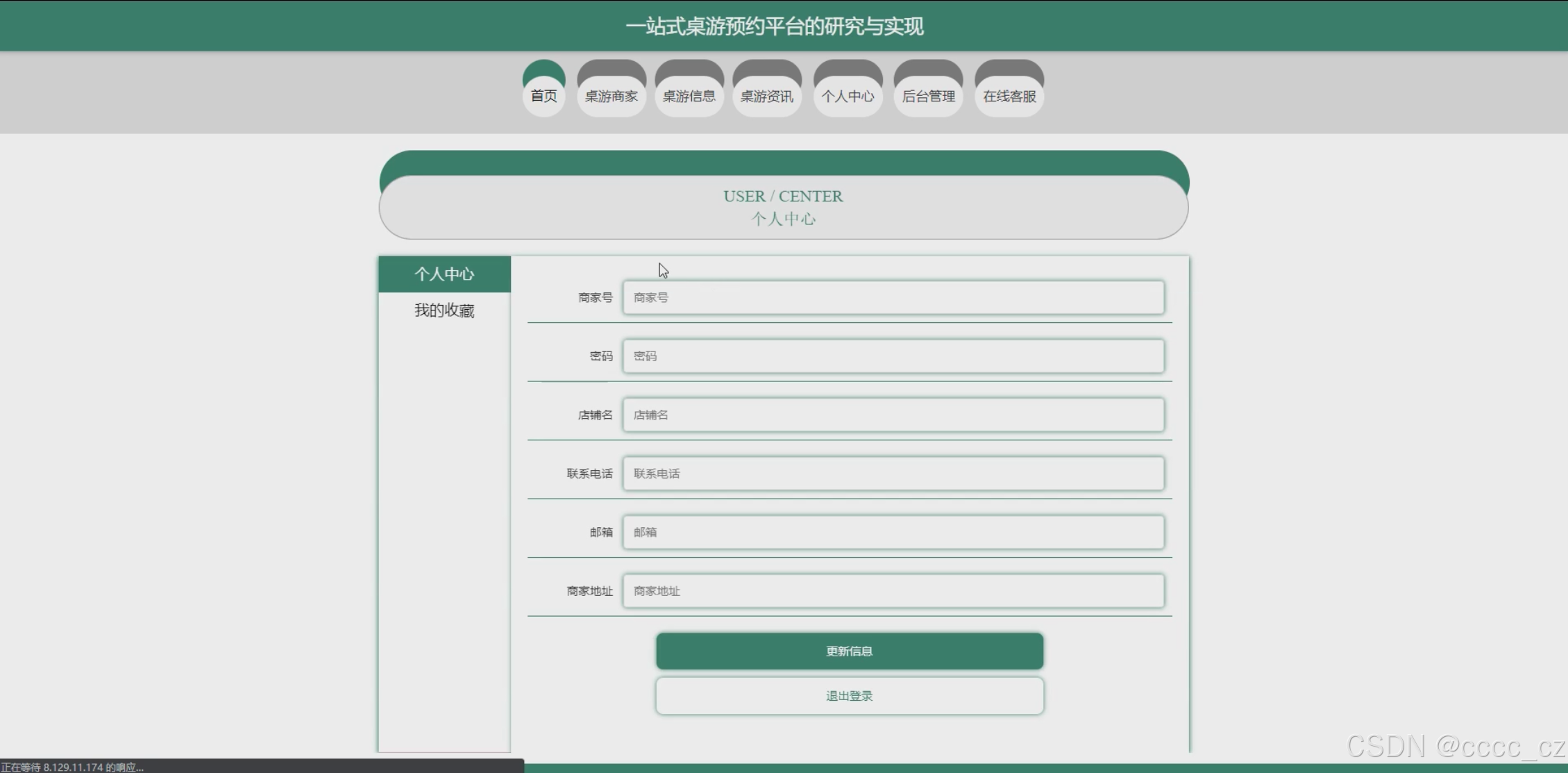Focus the 商家地址 input field
Image resolution: width=1568 pixels, height=773 pixels.
coord(893,591)
